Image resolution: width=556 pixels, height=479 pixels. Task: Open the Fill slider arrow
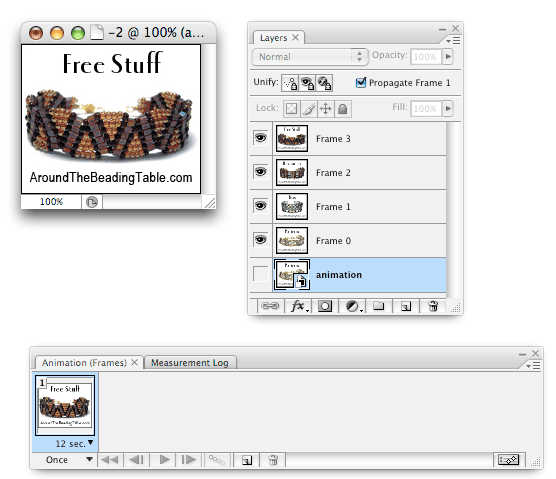tap(448, 108)
